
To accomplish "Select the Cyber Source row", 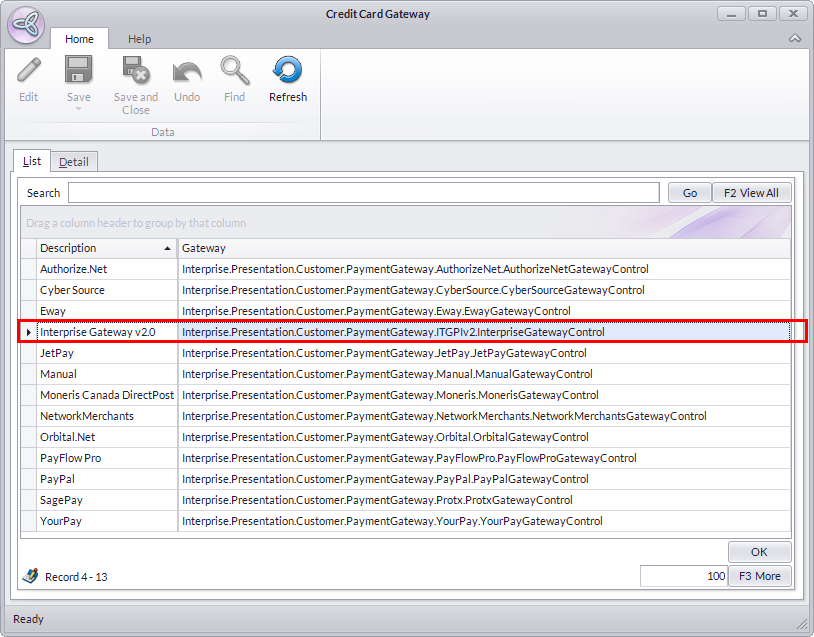I will pyautogui.click(x=405, y=290).
